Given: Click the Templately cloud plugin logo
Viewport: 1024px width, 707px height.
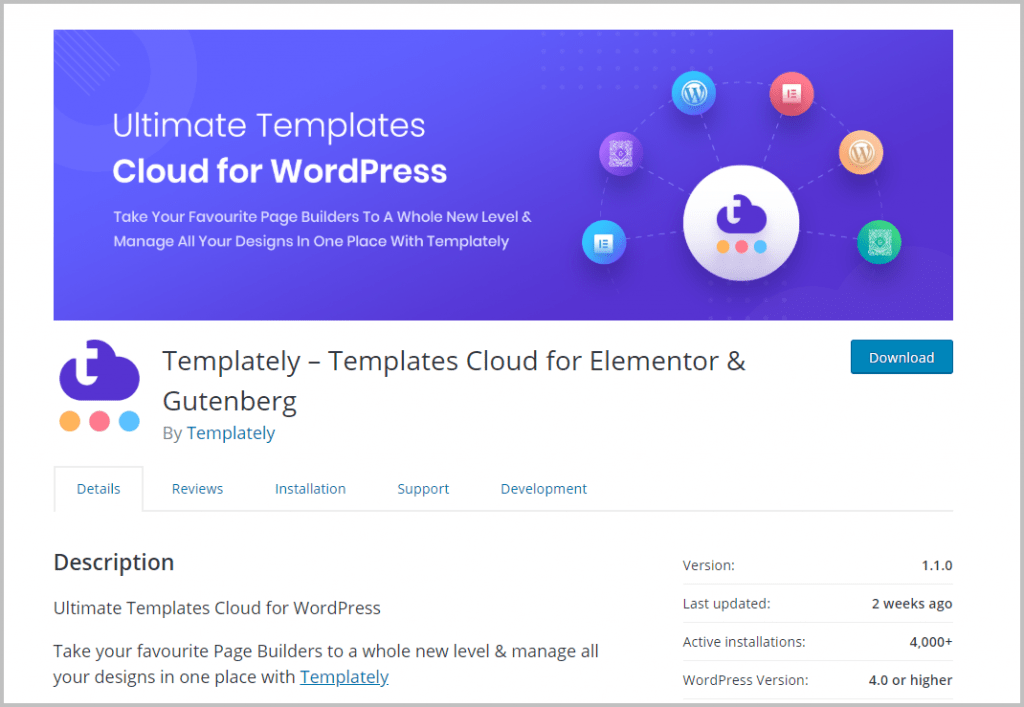Looking at the screenshot, I should click(99, 385).
